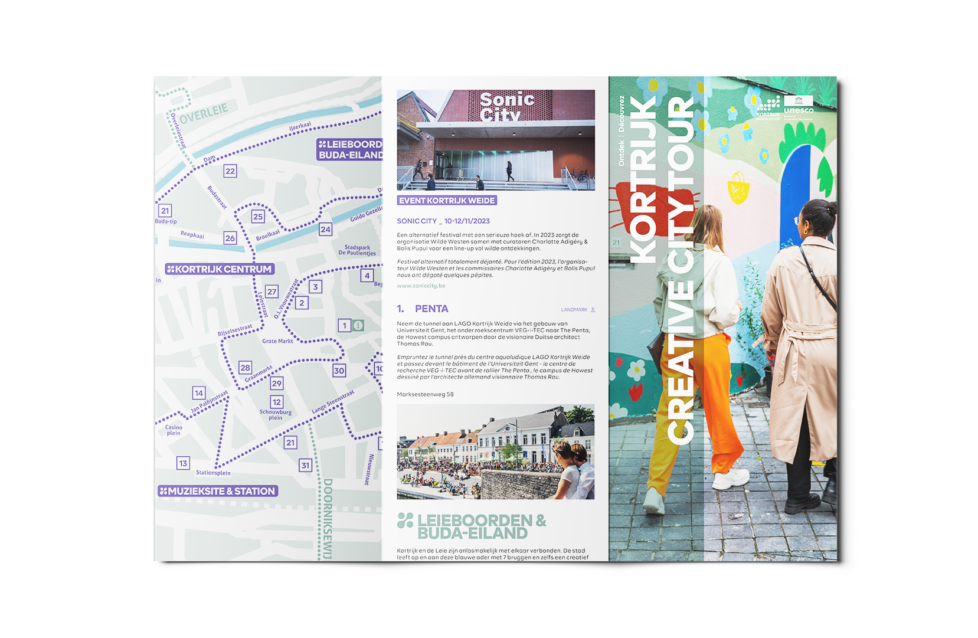
Task: Click the 'Ontdek | Découvrez' cover text
Action: click(621, 130)
